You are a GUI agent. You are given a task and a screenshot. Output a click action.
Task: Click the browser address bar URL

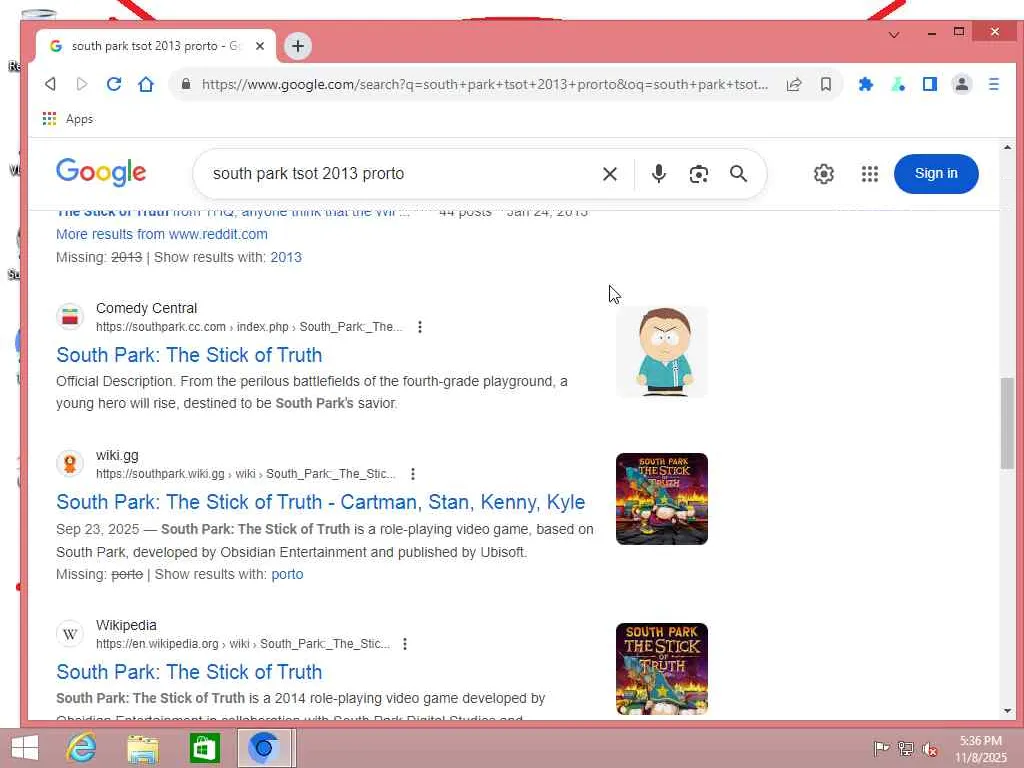pyautogui.click(x=485, y=84)
